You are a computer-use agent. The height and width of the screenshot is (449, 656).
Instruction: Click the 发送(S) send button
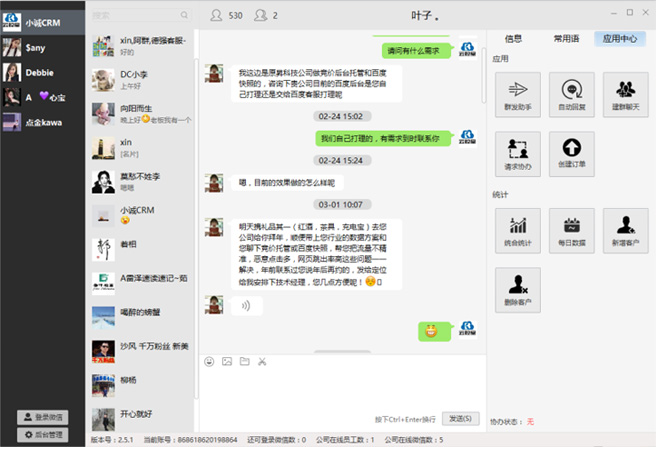(460, 418)
